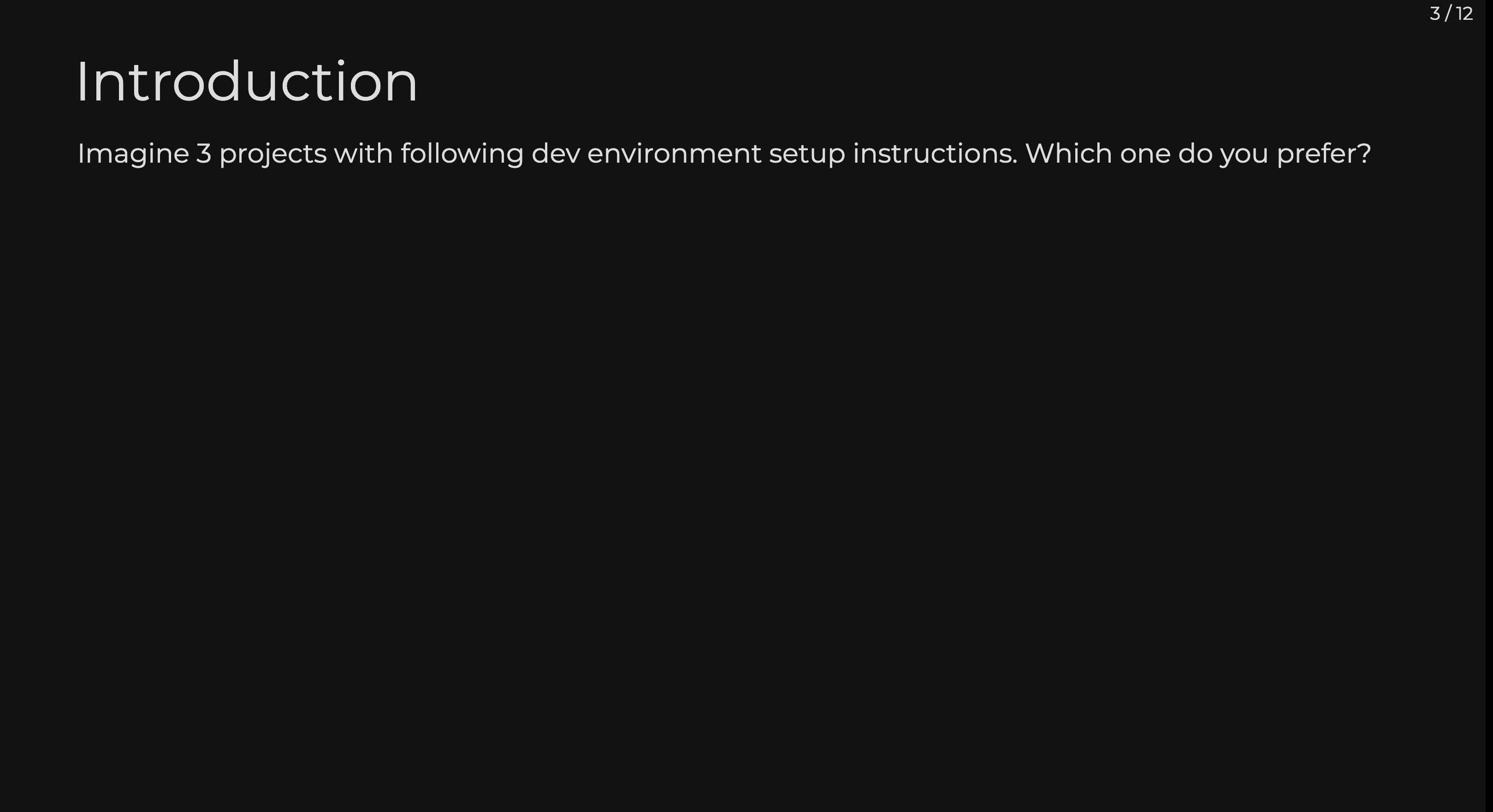Click the word "one" in the question

pyautogui.click(x=1145, y=154)
